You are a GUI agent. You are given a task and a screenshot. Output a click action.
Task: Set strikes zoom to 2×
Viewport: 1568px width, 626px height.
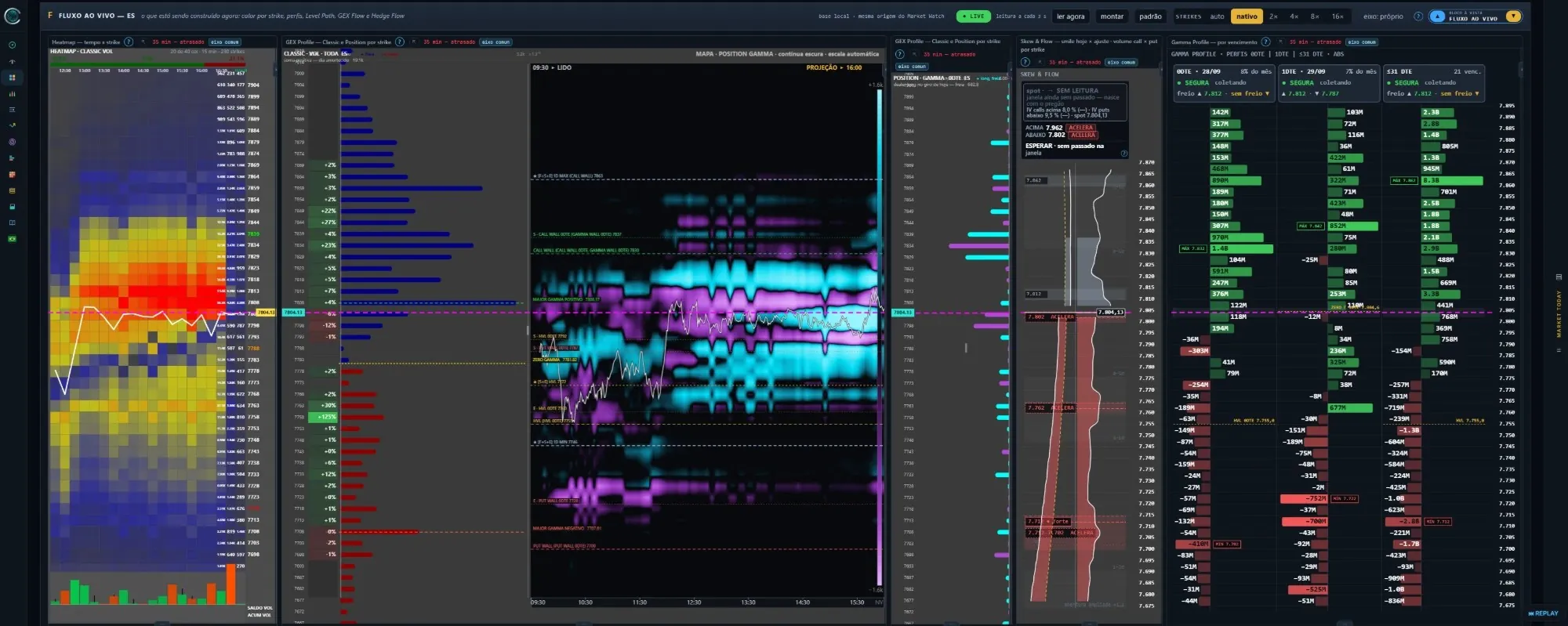point(1273,16)
